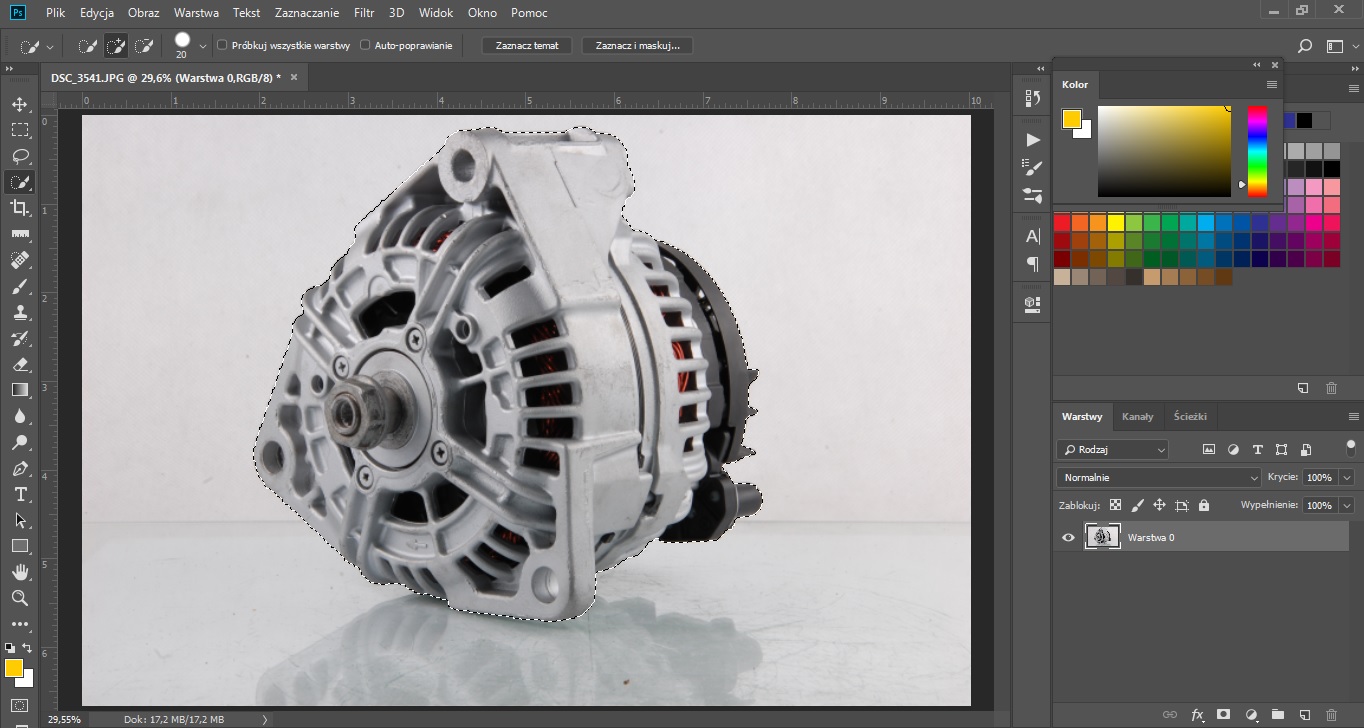Open the Filtr menu
Image resolution: width=1364 pixels, height=728 pixels.
pyautogui.click(x=364, y=13)
